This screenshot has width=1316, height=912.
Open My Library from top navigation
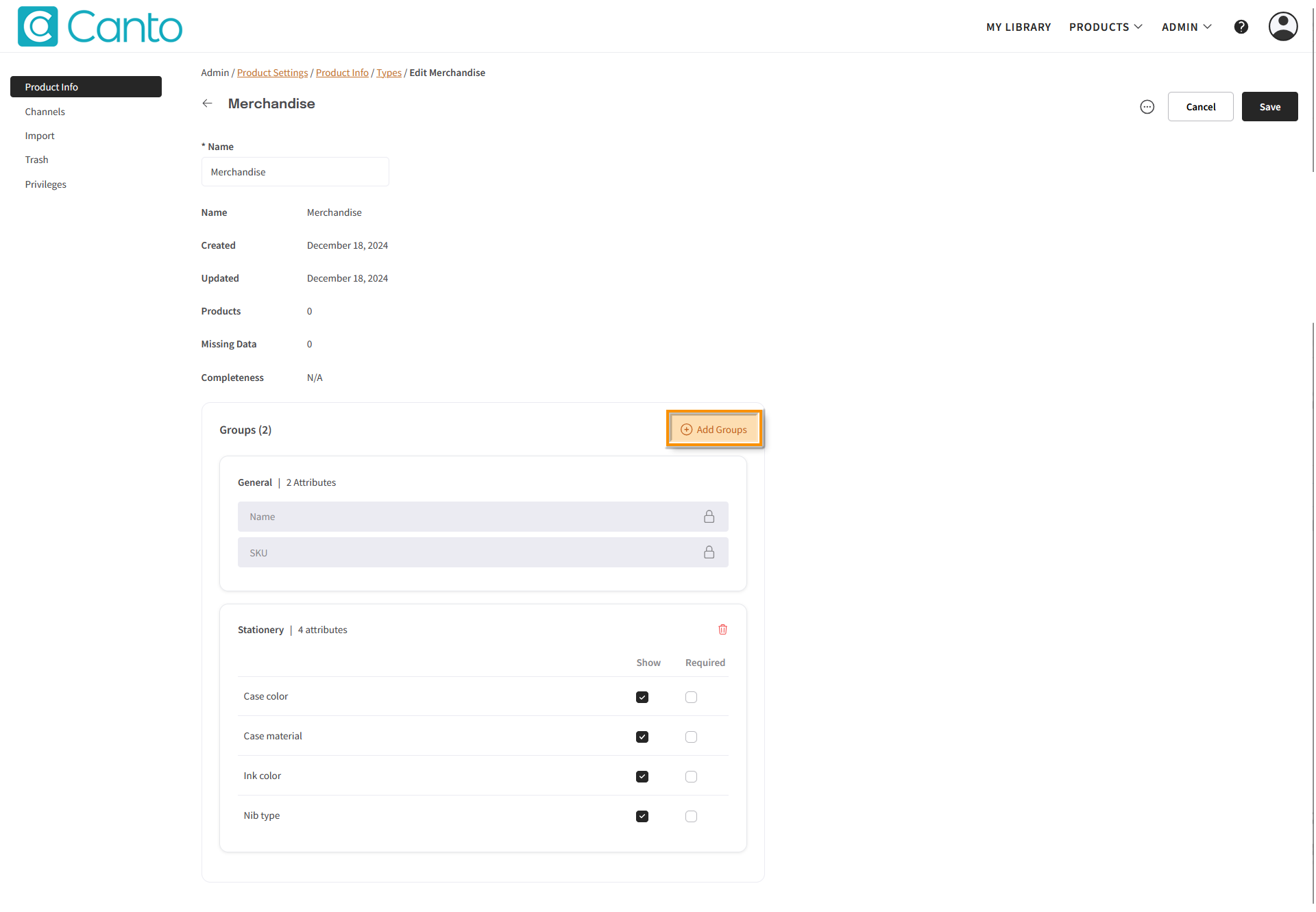(x=1019, y=27)
